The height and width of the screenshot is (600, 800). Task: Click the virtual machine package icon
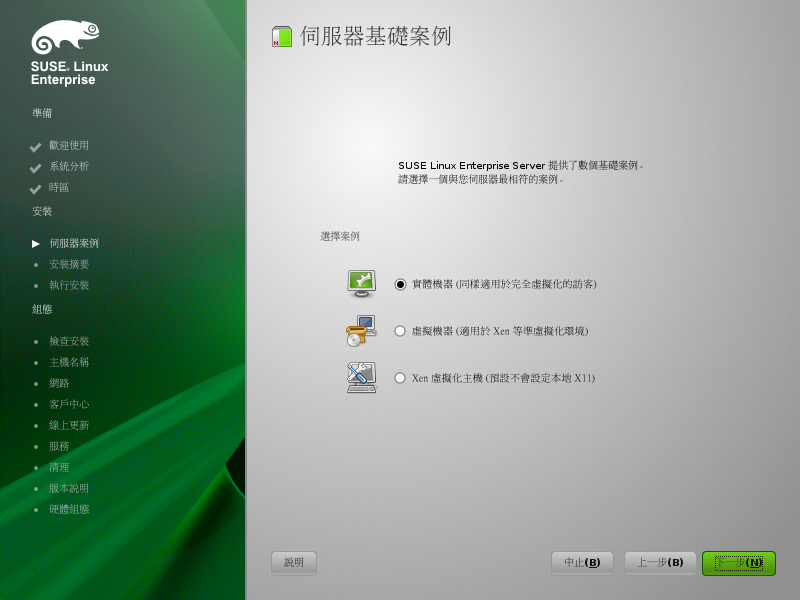coord(361,330)
